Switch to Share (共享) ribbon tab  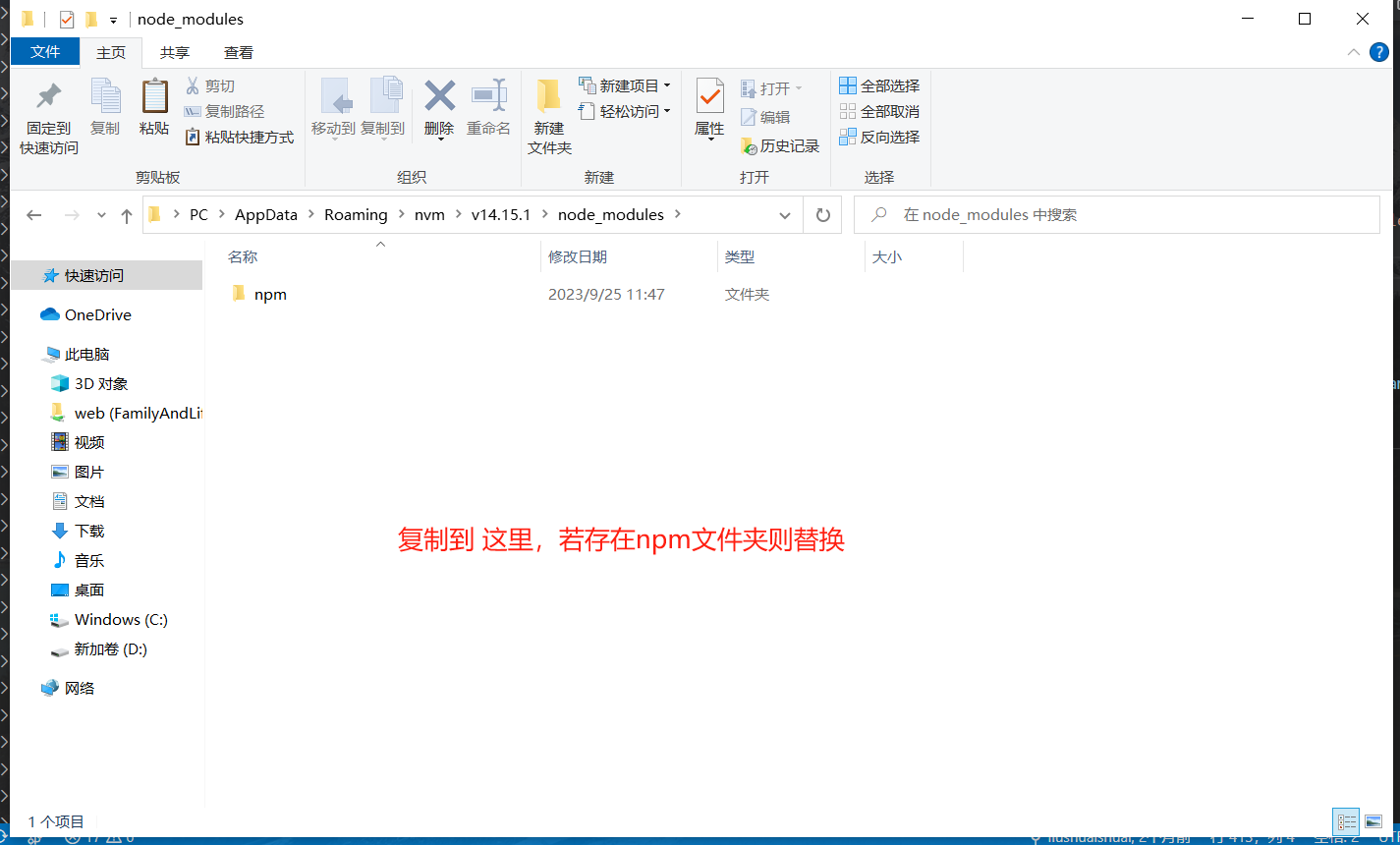(x=175, y=52)
